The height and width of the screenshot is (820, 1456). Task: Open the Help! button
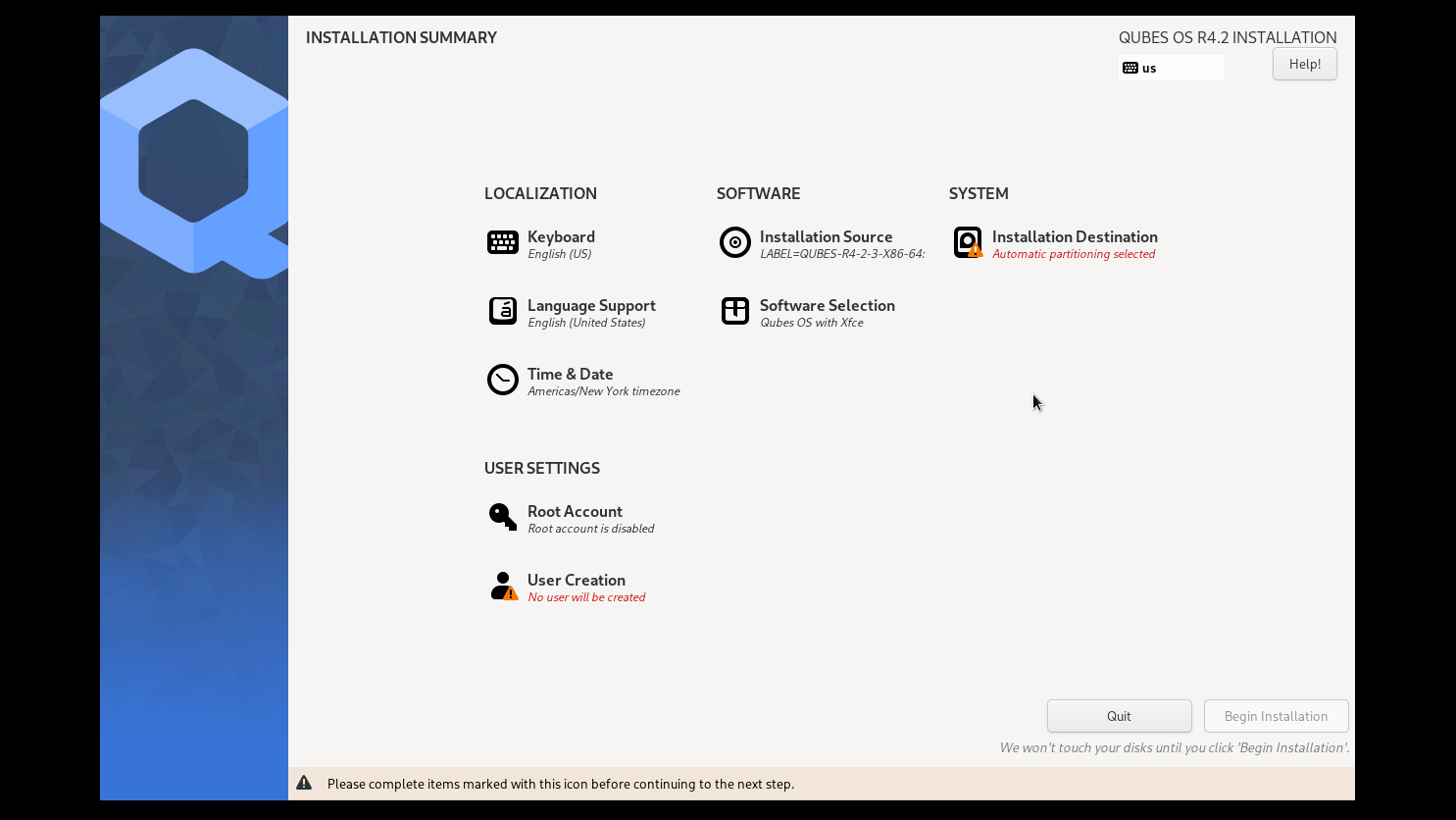[1305, 64]
